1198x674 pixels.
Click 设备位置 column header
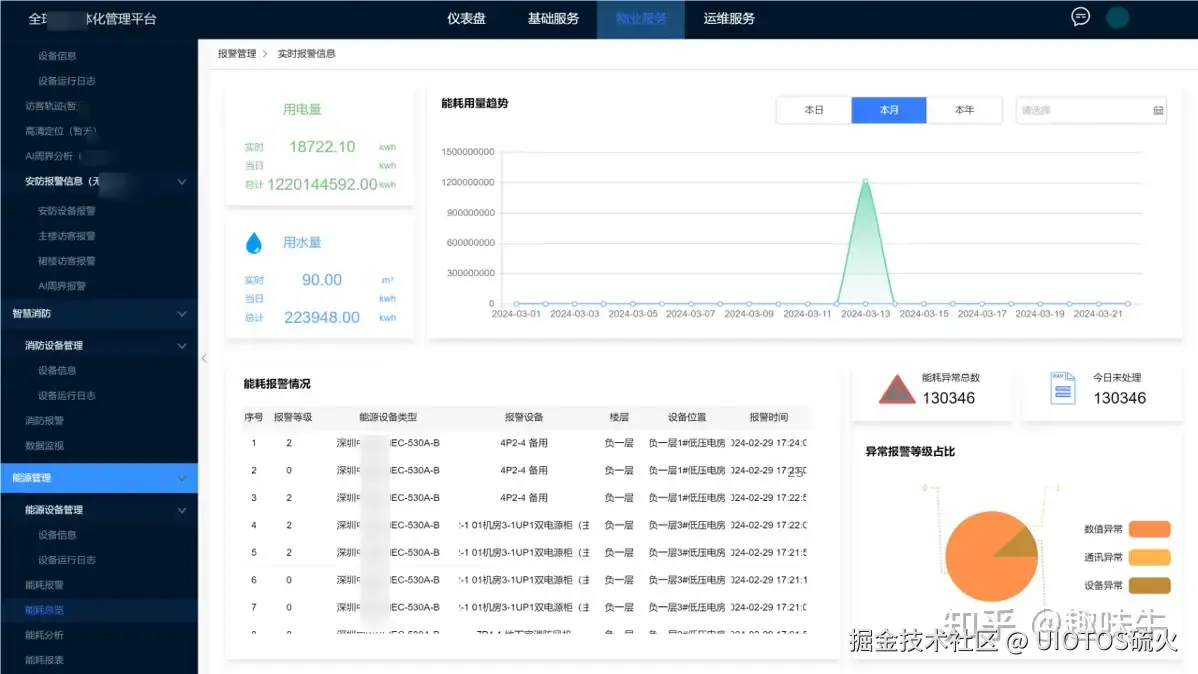coord(687,417)
